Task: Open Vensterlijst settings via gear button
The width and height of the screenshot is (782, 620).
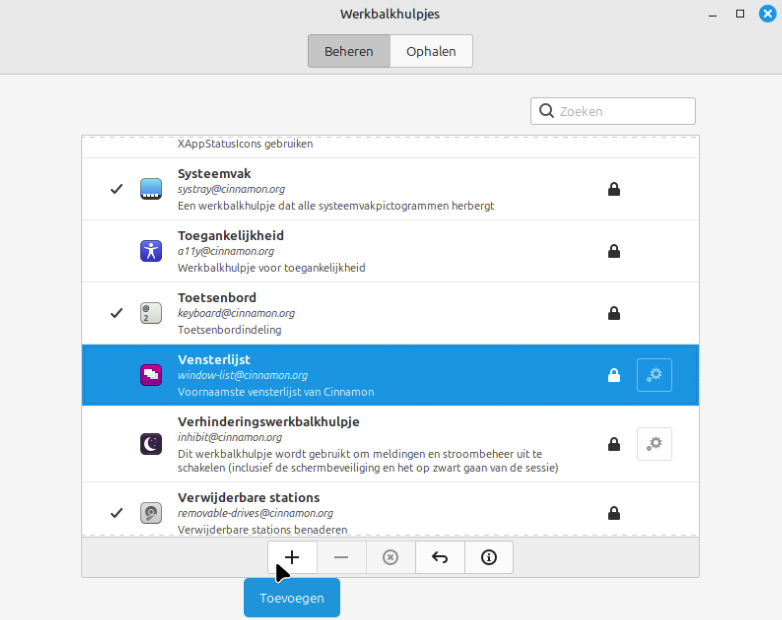Action: (654, 375)
